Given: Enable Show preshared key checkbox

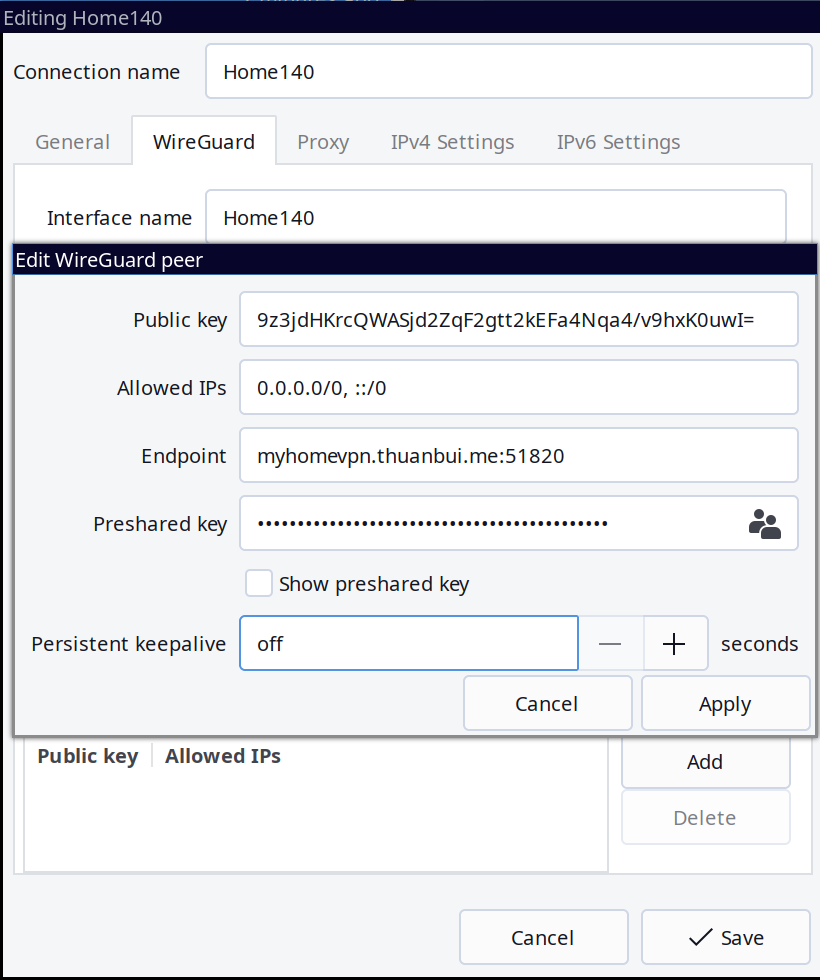Looking at the screenshot, I should click(259, 584).
